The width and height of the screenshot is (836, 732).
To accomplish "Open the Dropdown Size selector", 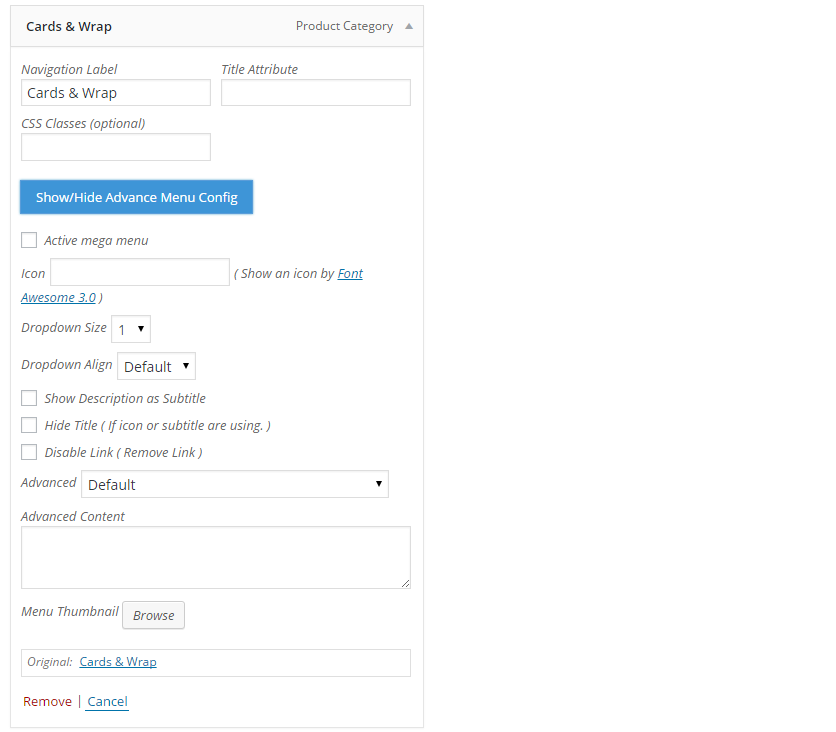I will (131, 329).
